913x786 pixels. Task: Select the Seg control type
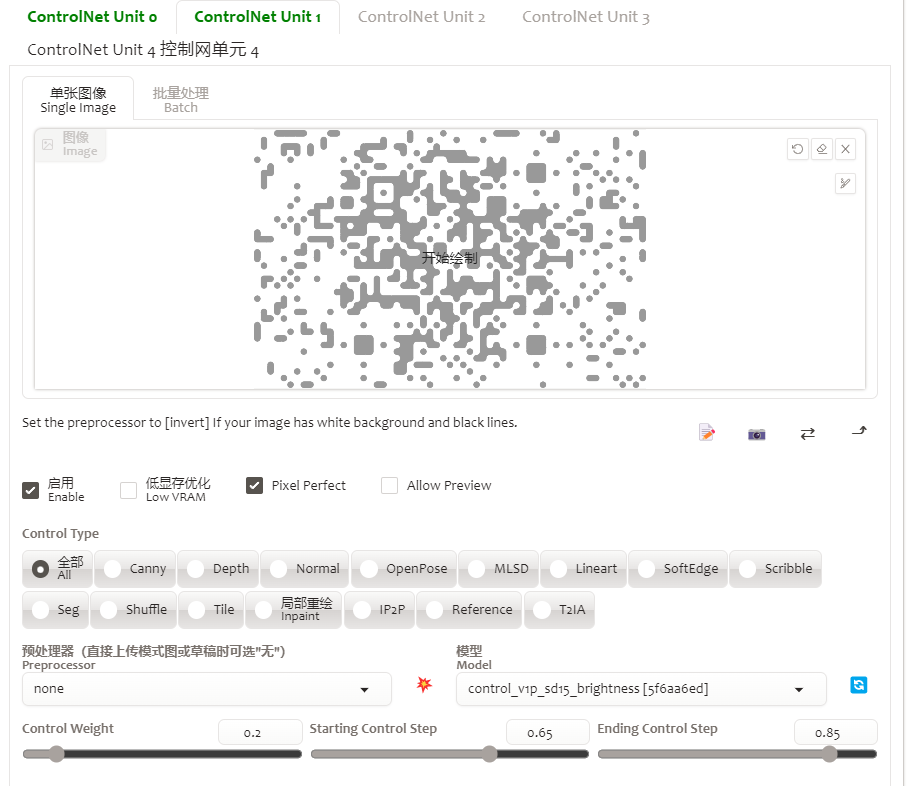(x=55, y=610)
